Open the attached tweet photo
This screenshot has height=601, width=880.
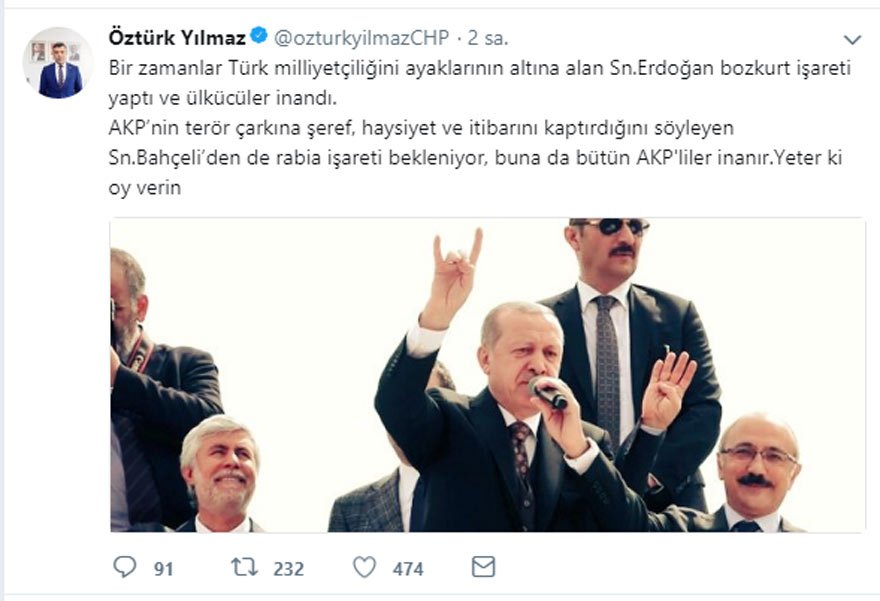tap(488, 375)
